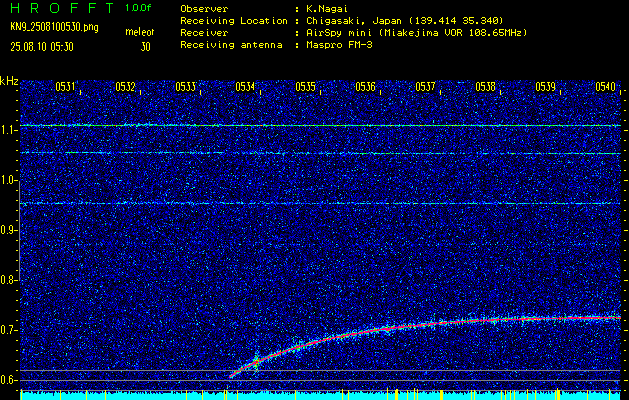
Task: Click the 0536 time marker
Action: (365, 87)
